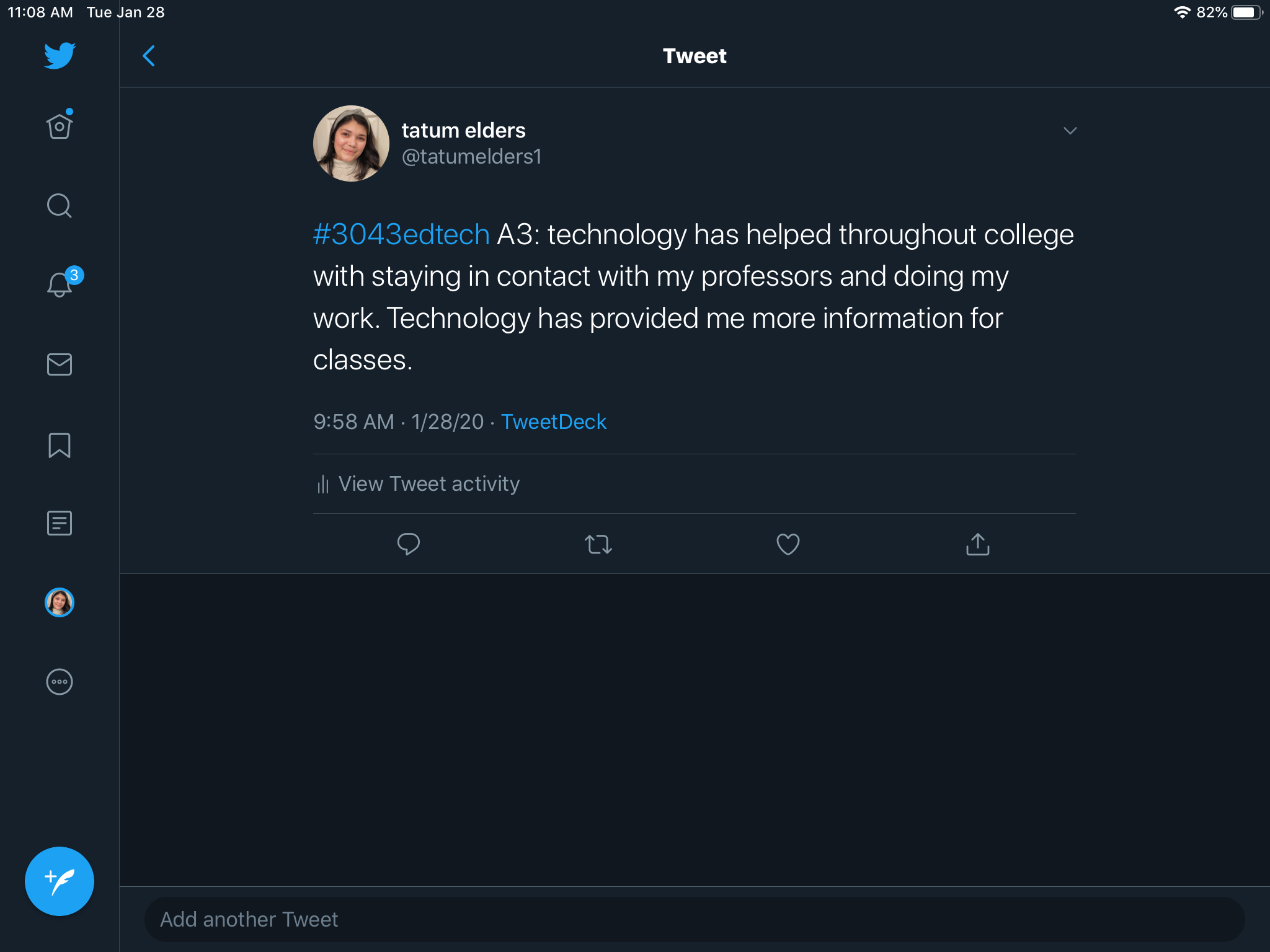The width and height of the screenshot is (1270, 952).
Task: Open the TweetDeck source link
Action: click(553, 422)
